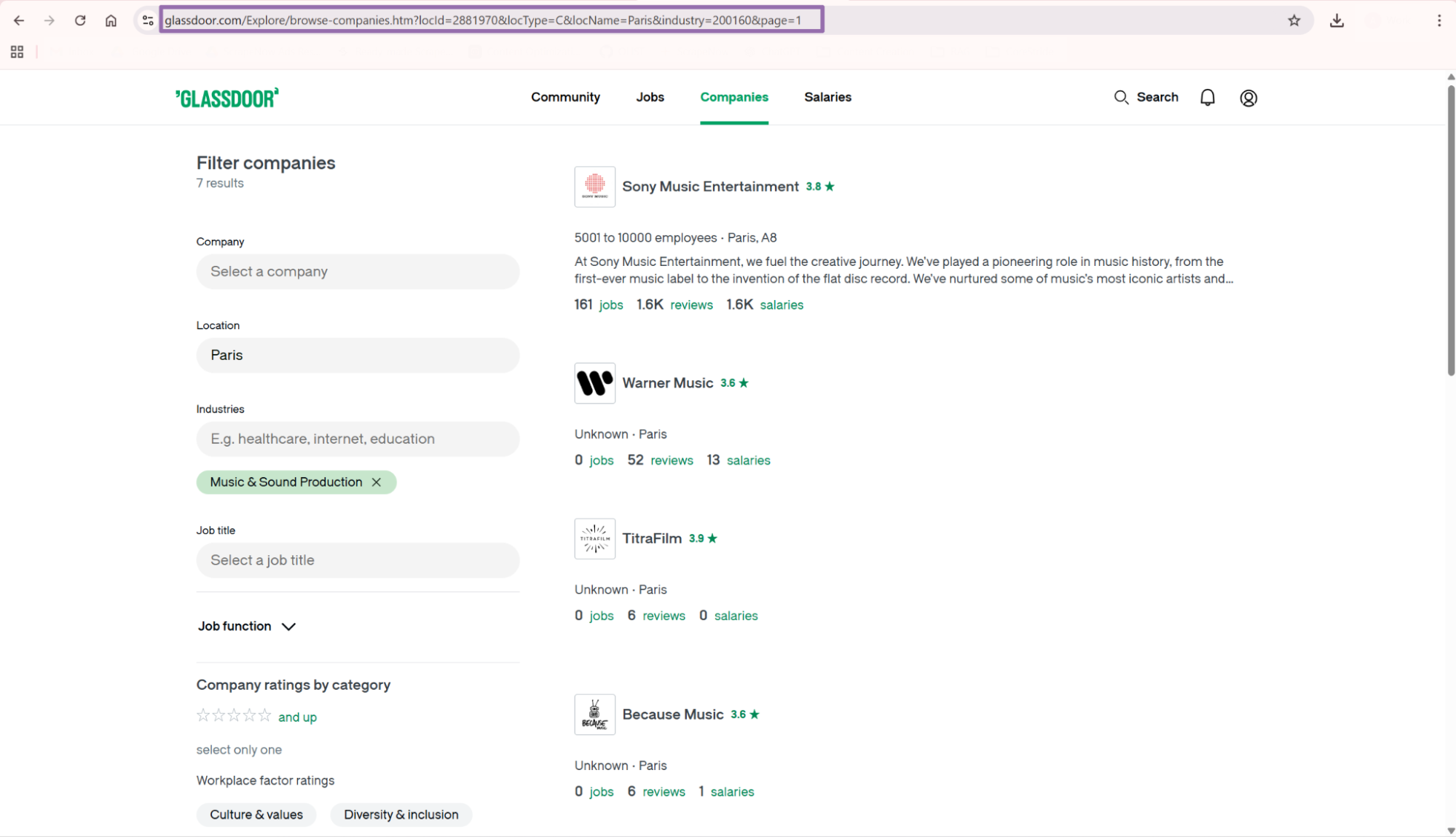Open Because Music company page
This screenshot has width=1456, height=837.
pyautogui.click(x=673, y=715)
